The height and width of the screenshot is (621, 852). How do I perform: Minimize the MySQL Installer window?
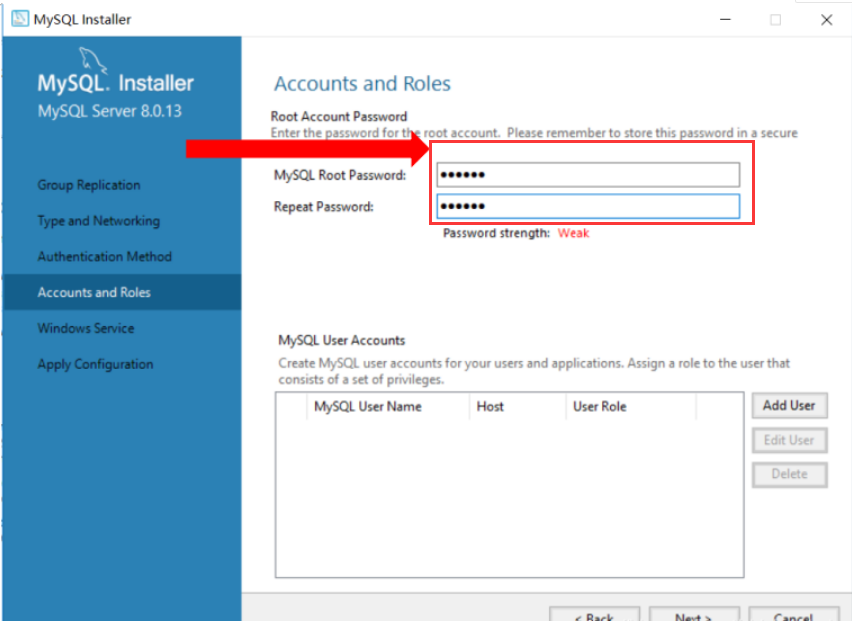coord(725,20)
